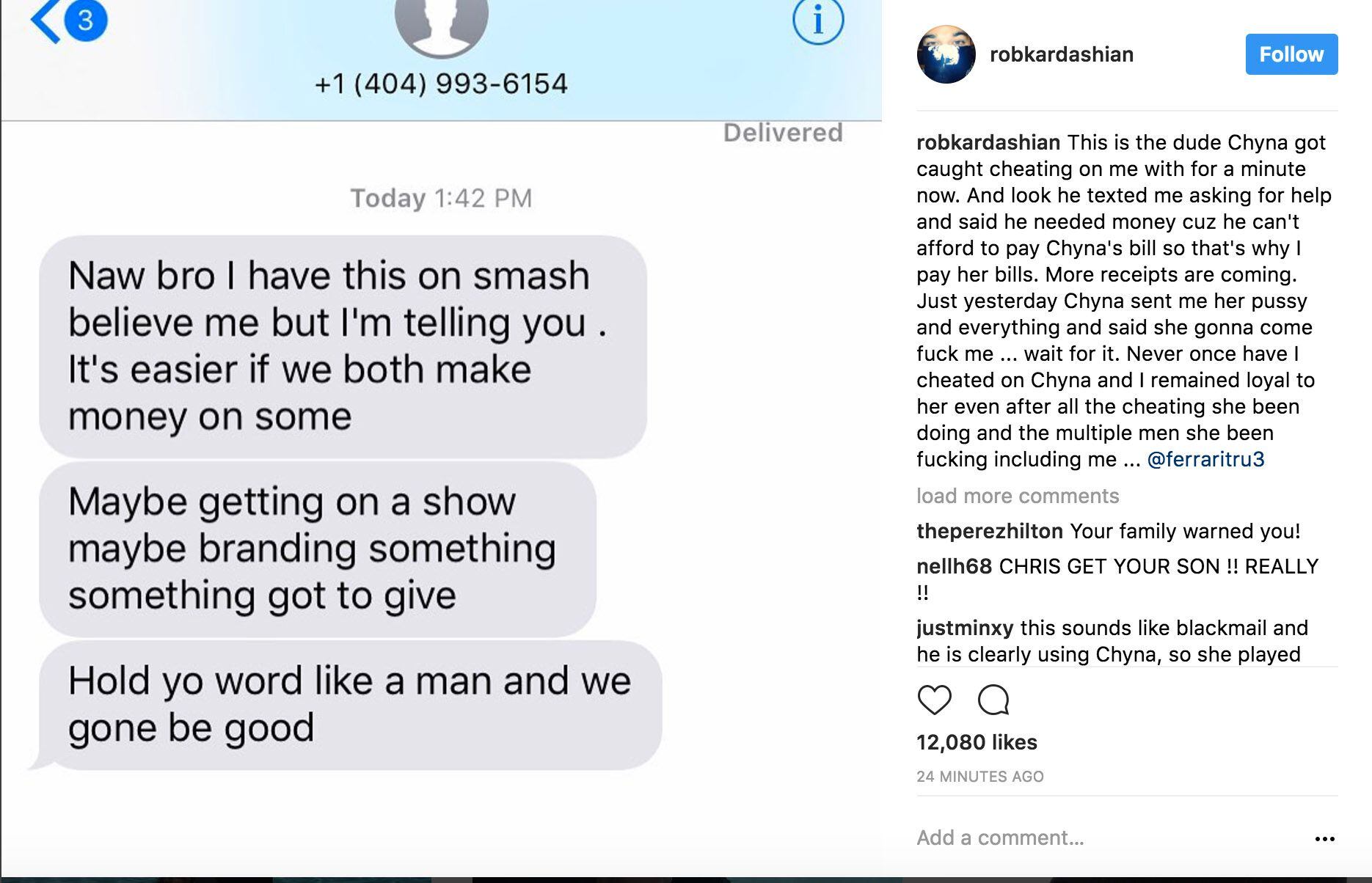Open the three-dots more options menu
Screen dimensions: 1372x883
(x=1324, y=838)
